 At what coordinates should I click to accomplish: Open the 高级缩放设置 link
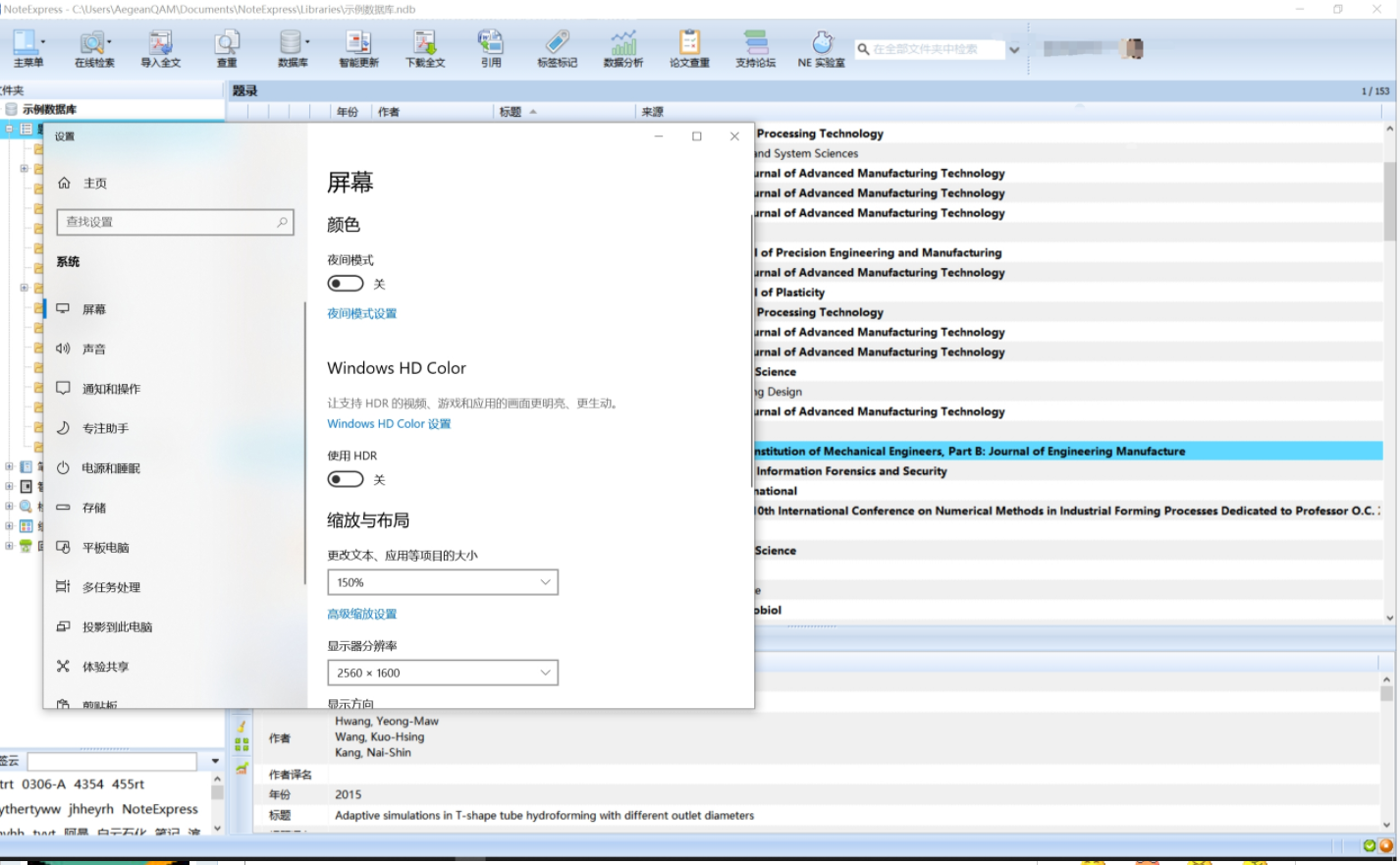tap(361, 614)
